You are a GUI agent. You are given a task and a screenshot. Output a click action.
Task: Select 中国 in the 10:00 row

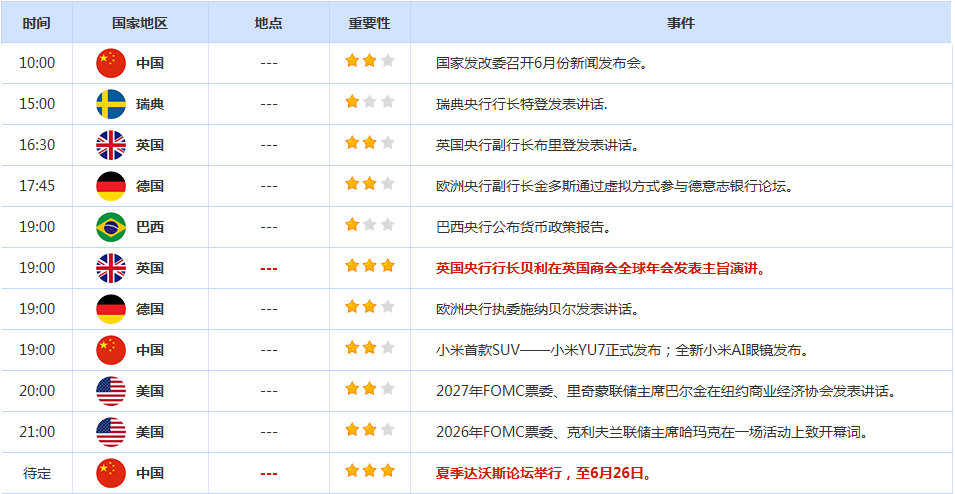(x=150, y=63)
